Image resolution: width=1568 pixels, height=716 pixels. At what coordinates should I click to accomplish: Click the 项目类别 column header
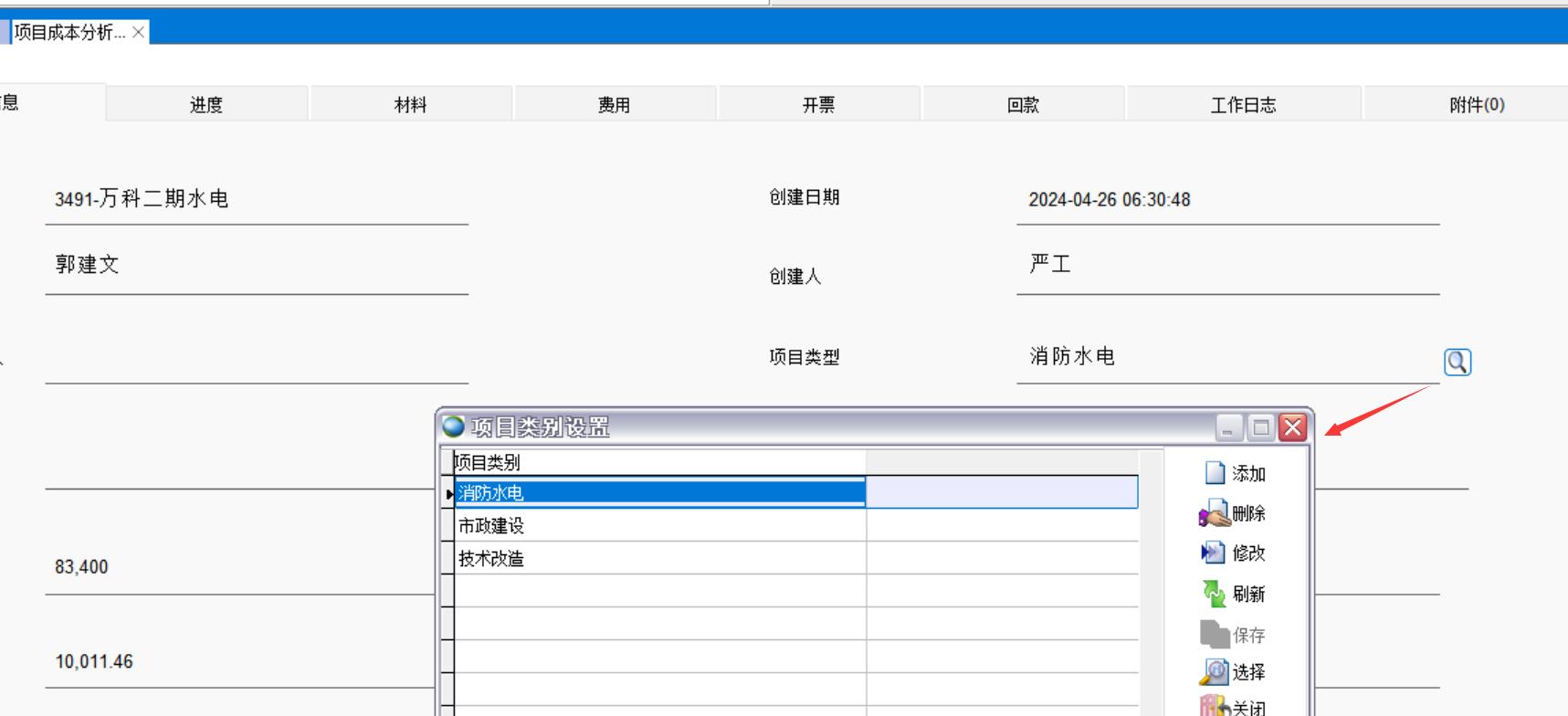point(658,462)
